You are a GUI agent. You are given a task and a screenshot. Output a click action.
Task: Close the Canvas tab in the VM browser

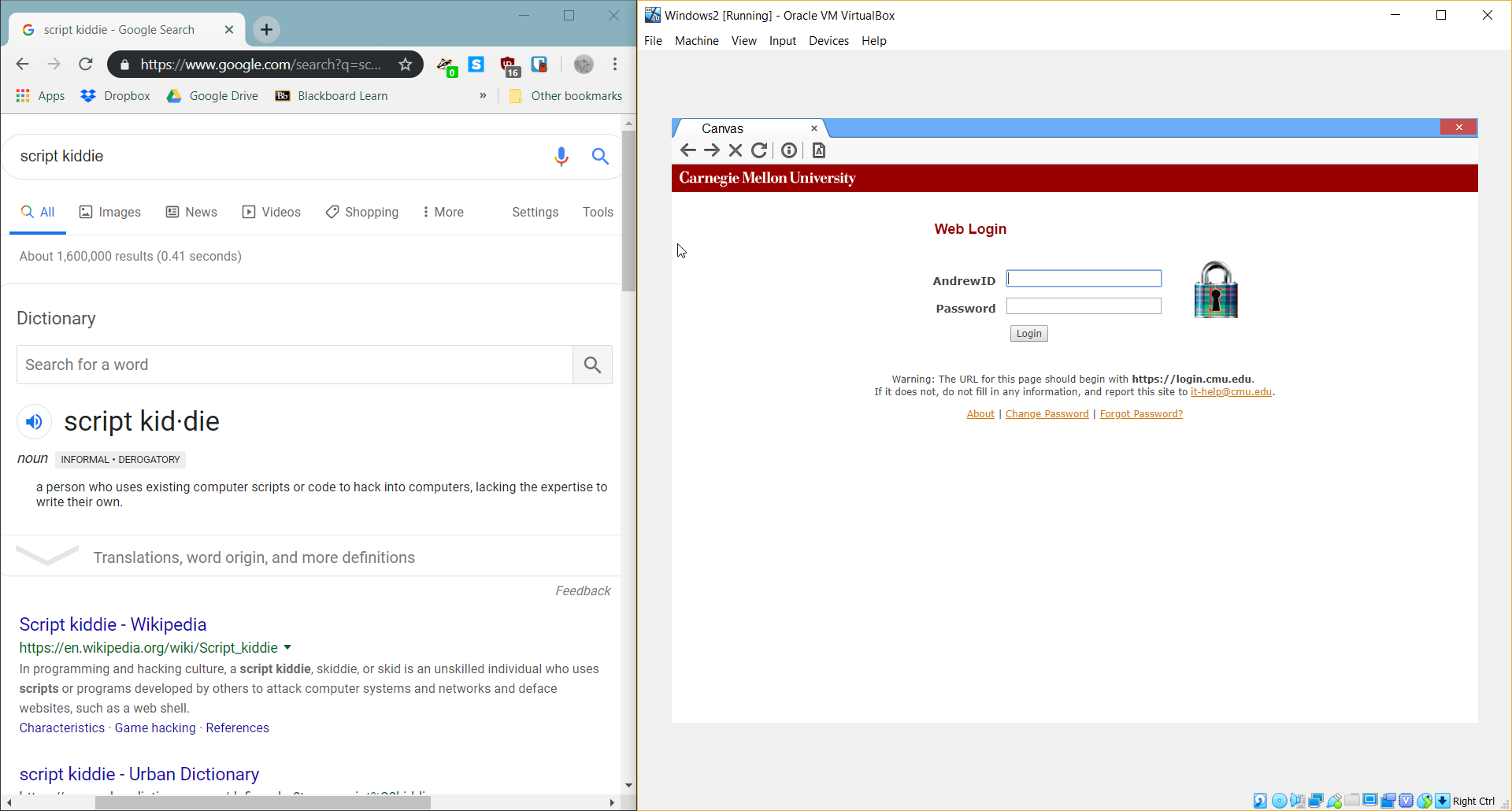click(814, 128)
